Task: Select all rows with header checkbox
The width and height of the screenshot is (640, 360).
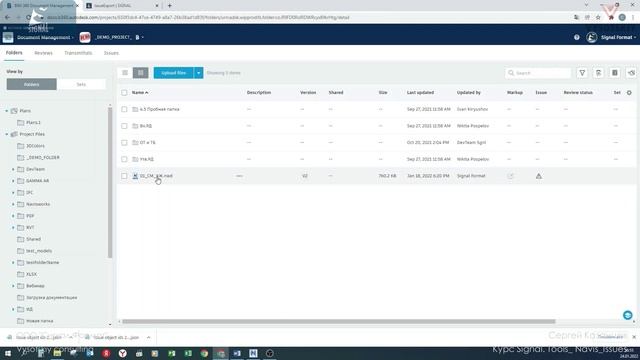Action: pos(124,93)
